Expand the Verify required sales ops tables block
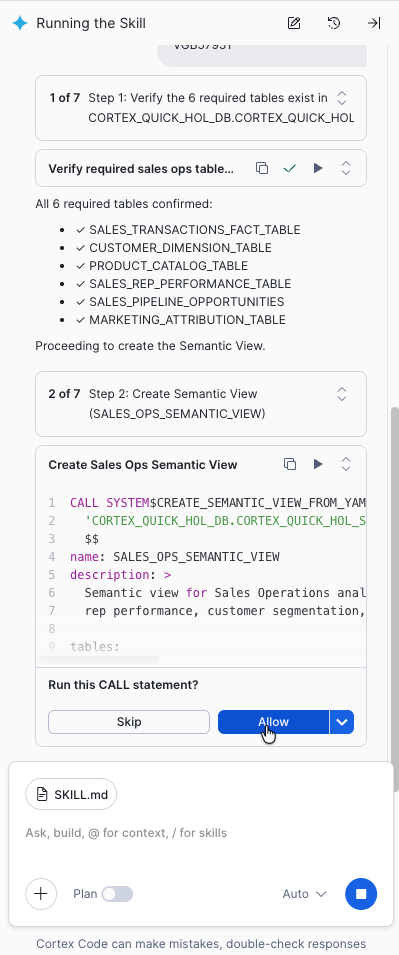 346,168
